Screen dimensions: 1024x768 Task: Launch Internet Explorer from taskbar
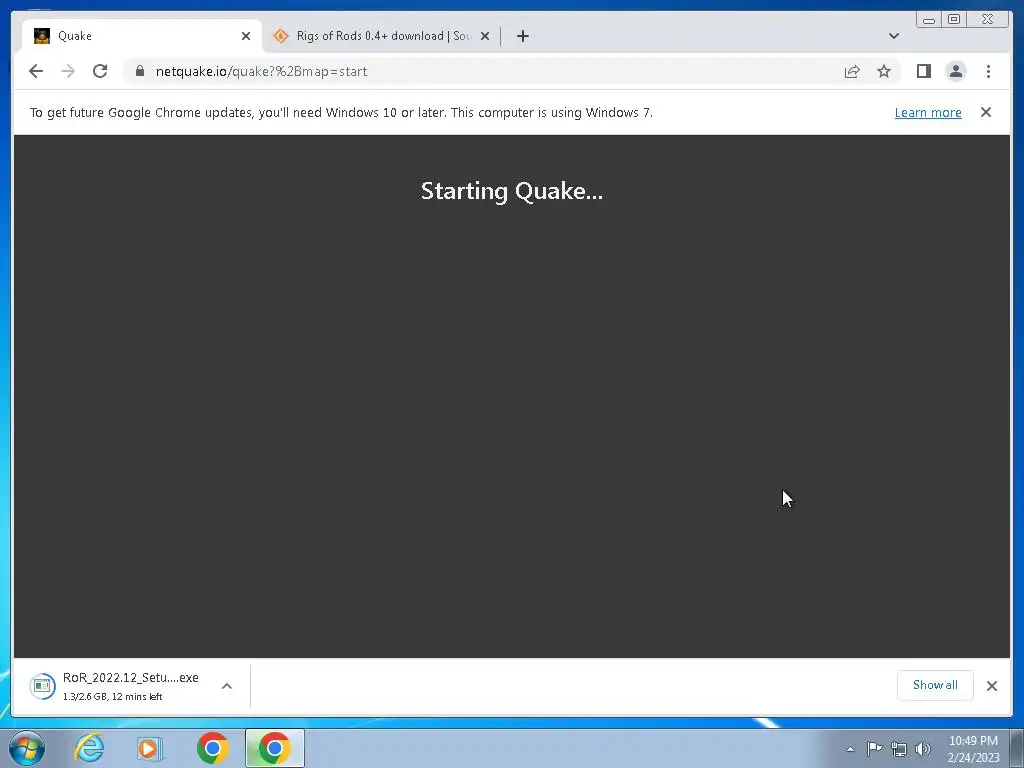pyautogui.click(x=89, y=748)
